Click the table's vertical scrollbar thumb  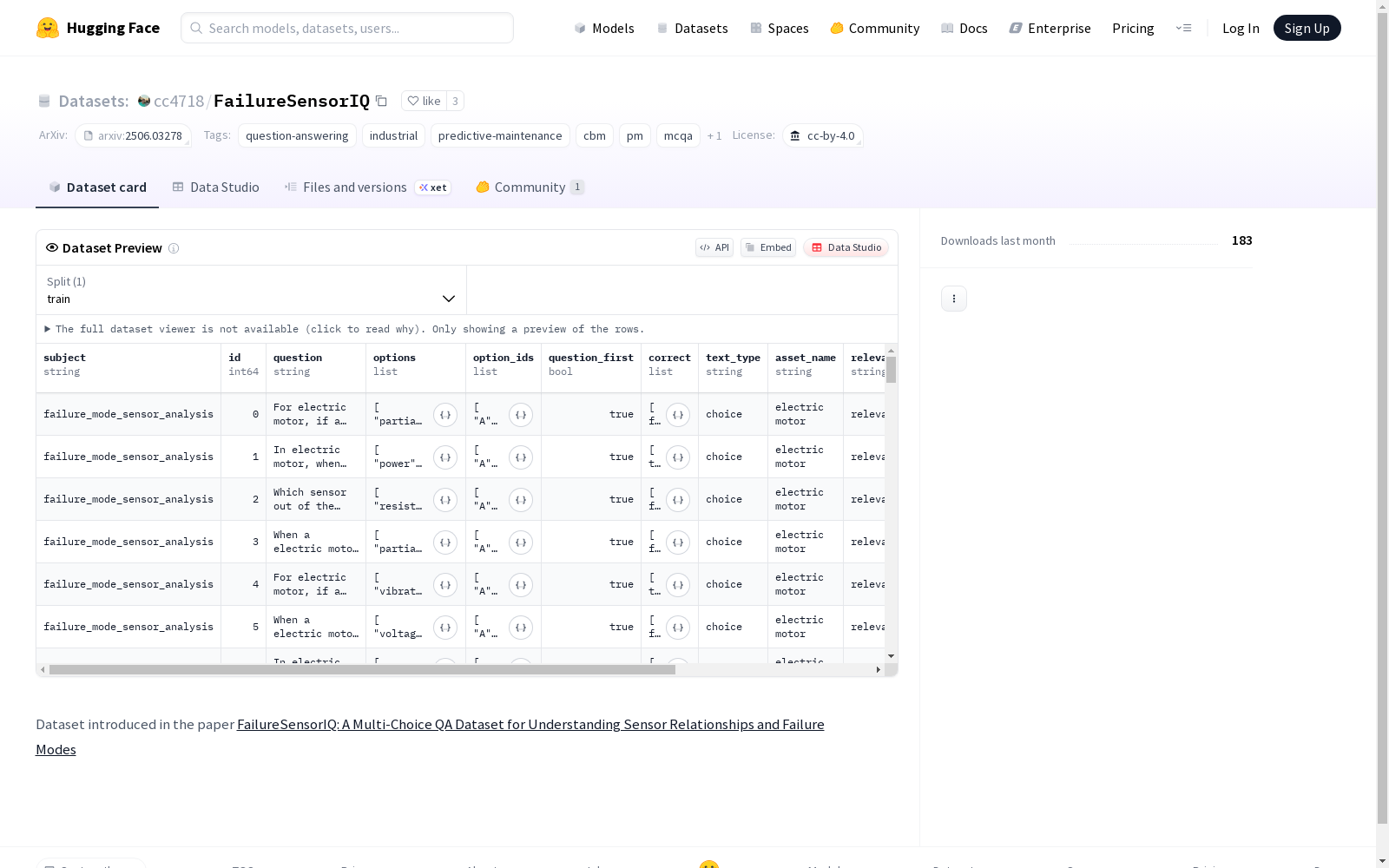[x=891, y=369]
